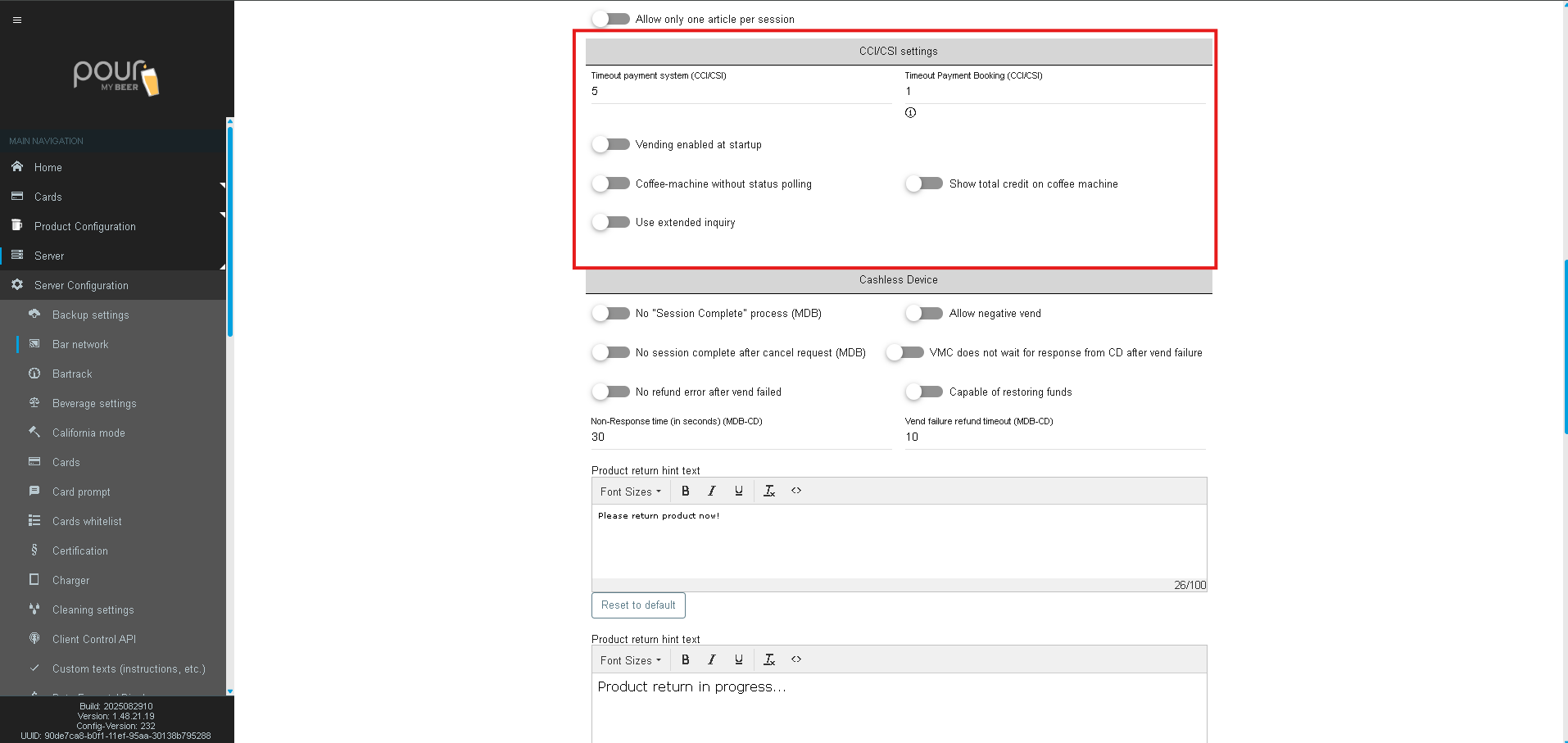This screenshot has width=1568, height=743.
Task: Click Underline in second Product return editor
Action: point(739,660)
